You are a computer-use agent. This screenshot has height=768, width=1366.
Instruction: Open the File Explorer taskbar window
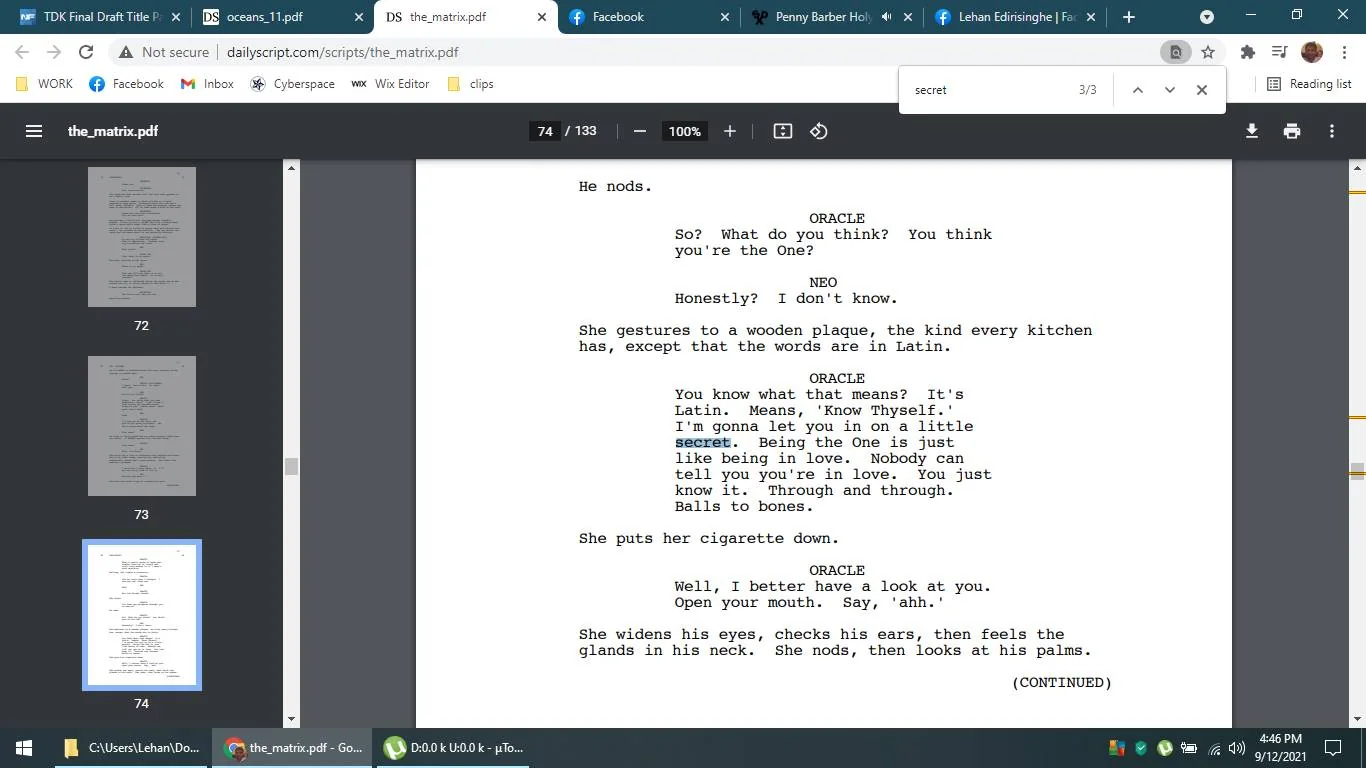click(130, 747)
